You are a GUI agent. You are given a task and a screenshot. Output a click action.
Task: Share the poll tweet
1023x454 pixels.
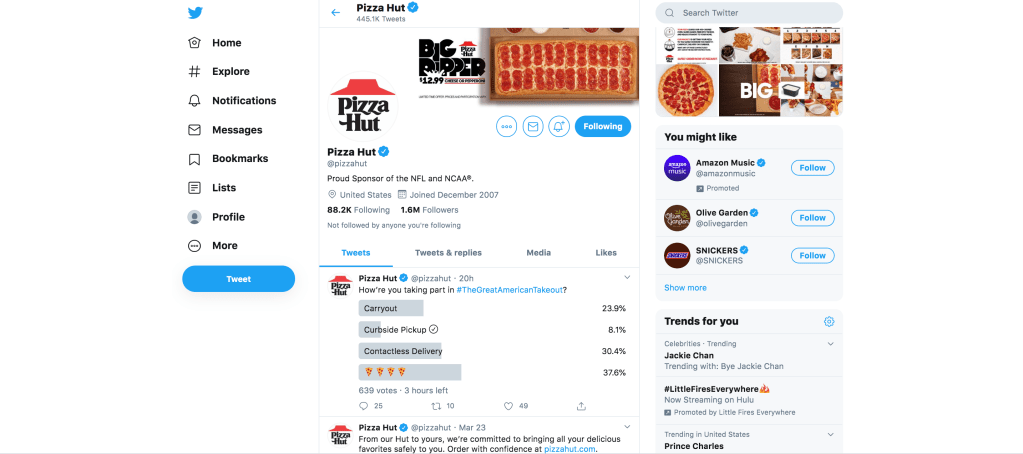tap(581, 406)
